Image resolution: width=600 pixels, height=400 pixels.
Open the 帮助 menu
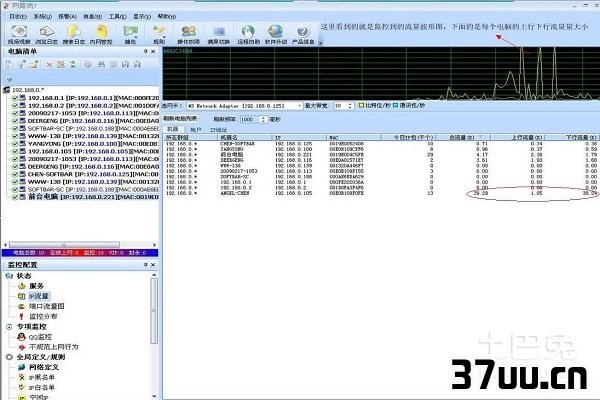tap(167, 16)
